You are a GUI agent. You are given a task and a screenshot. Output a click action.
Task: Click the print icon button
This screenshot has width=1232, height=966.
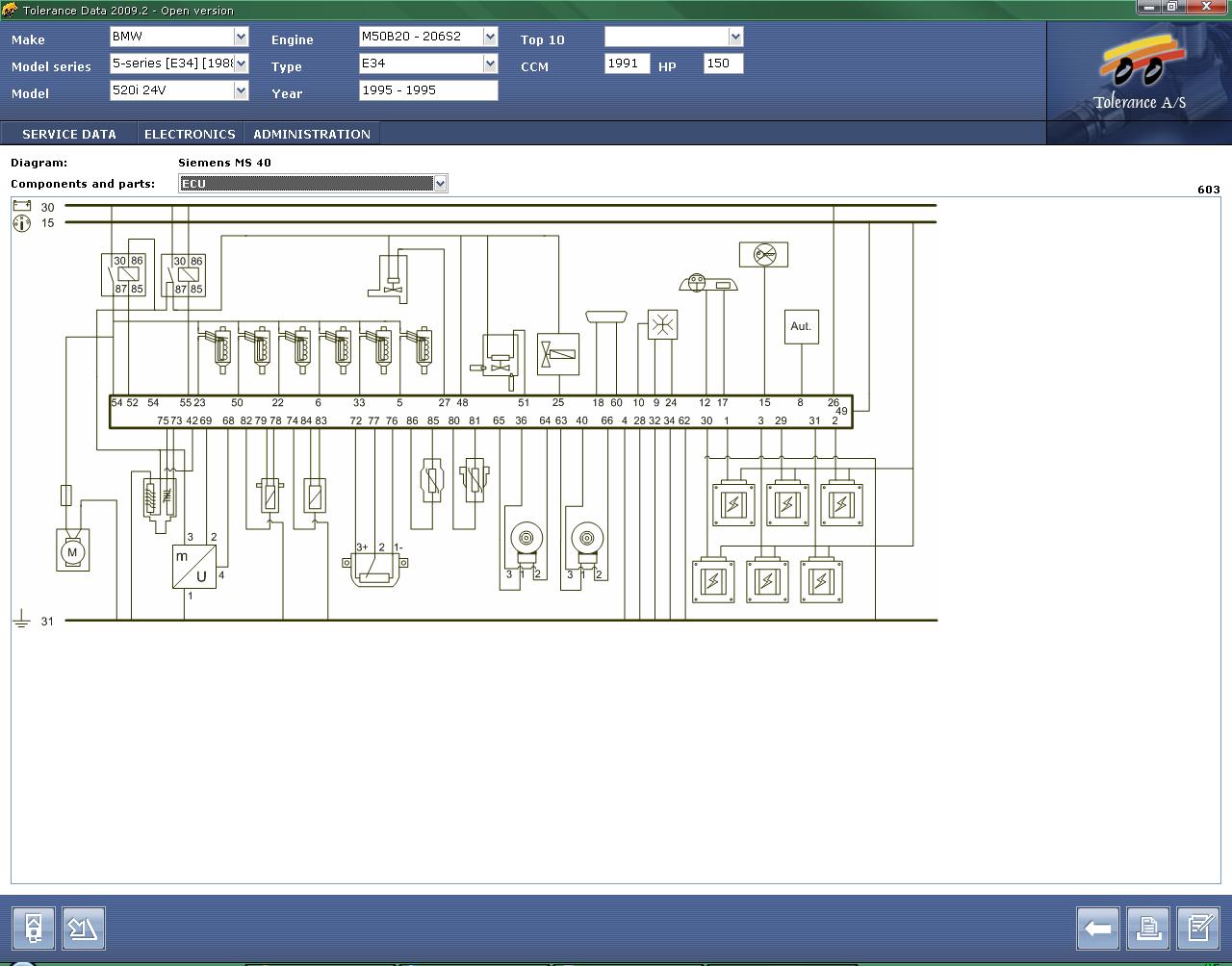1148,928
